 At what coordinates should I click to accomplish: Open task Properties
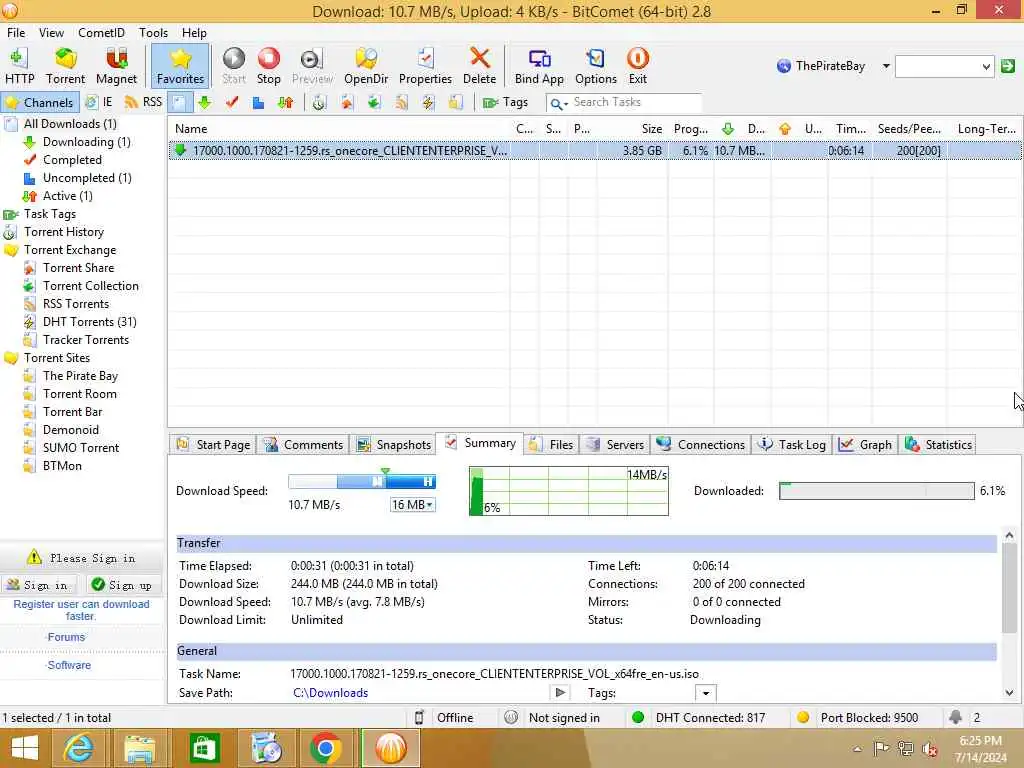coord(425,66)
